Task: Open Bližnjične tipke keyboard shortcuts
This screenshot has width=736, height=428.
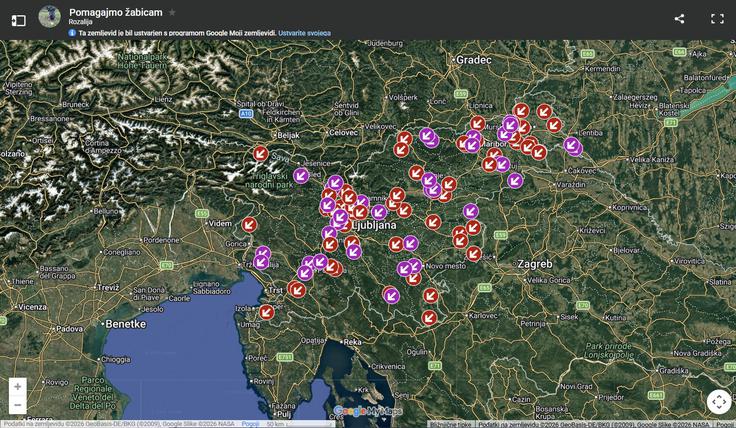Action: [450, 424]
